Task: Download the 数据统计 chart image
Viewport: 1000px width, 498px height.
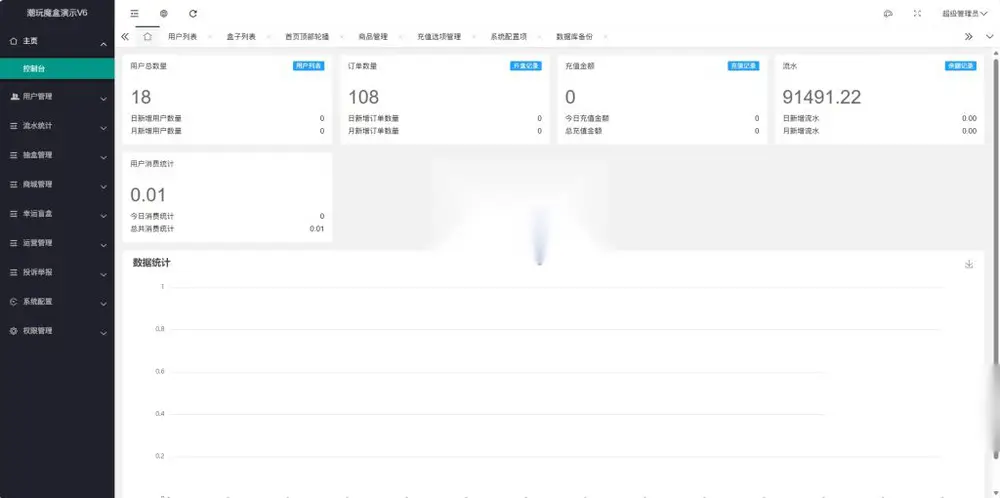Action: point(969,264)
